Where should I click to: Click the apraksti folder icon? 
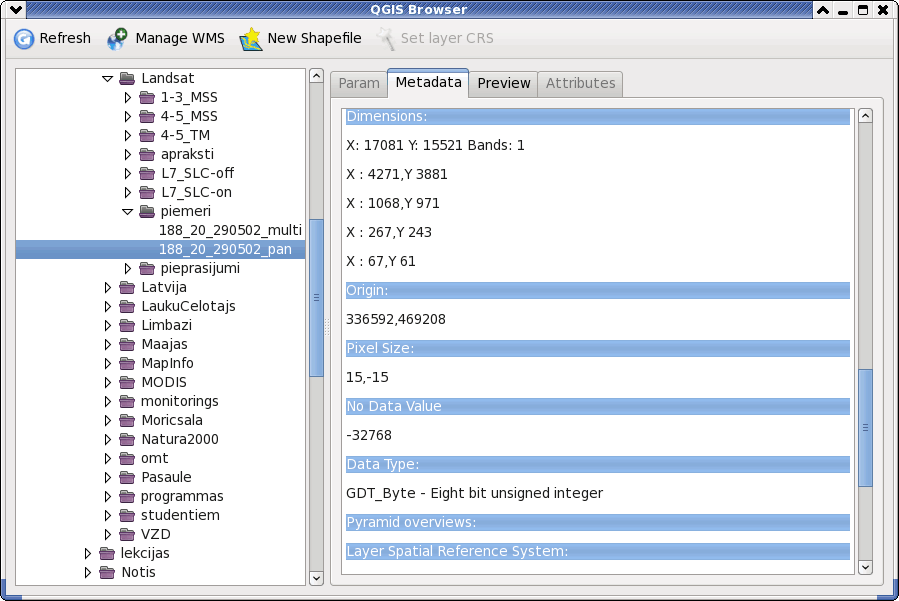[x=147, y=154]
